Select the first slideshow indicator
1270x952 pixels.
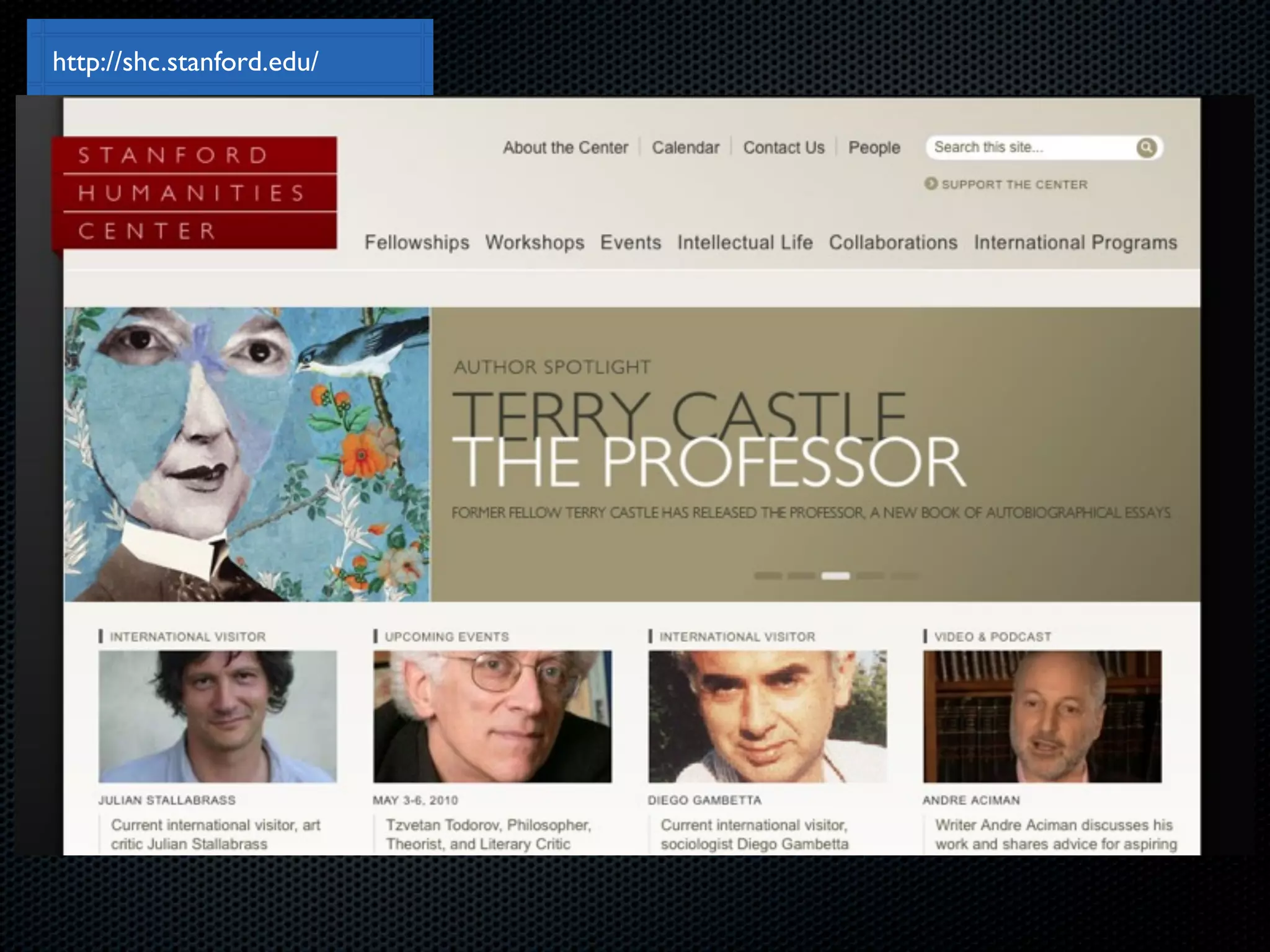pyautogui.click(x=768, y=576)
